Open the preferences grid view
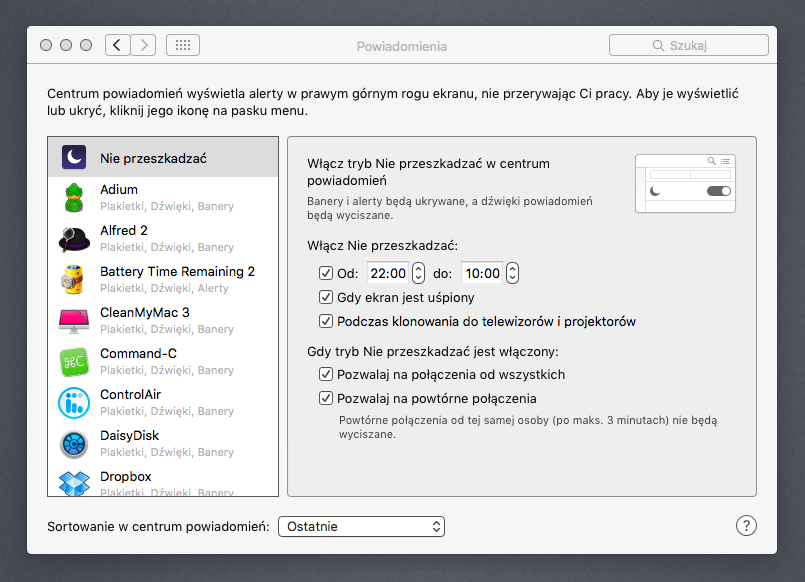The height and width of the screenshot is (582, 805). click(x=183, y=44)
